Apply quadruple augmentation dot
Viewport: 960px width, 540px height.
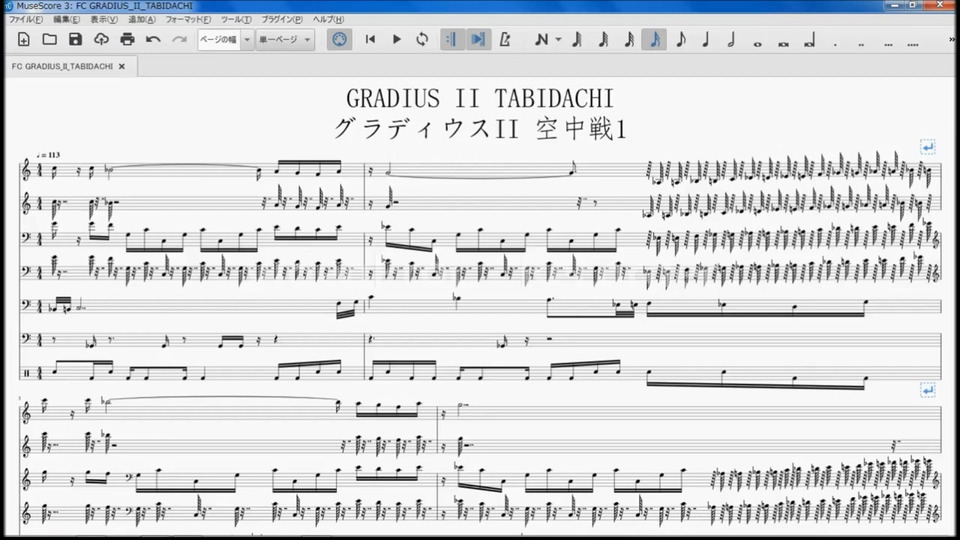tap(913, 43)
